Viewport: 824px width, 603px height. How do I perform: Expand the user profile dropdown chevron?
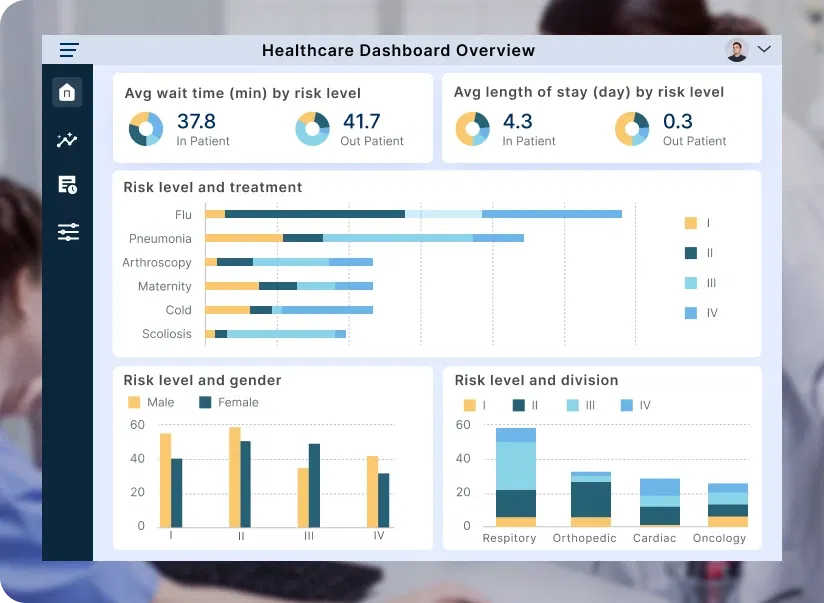click(x=764, y=49)
